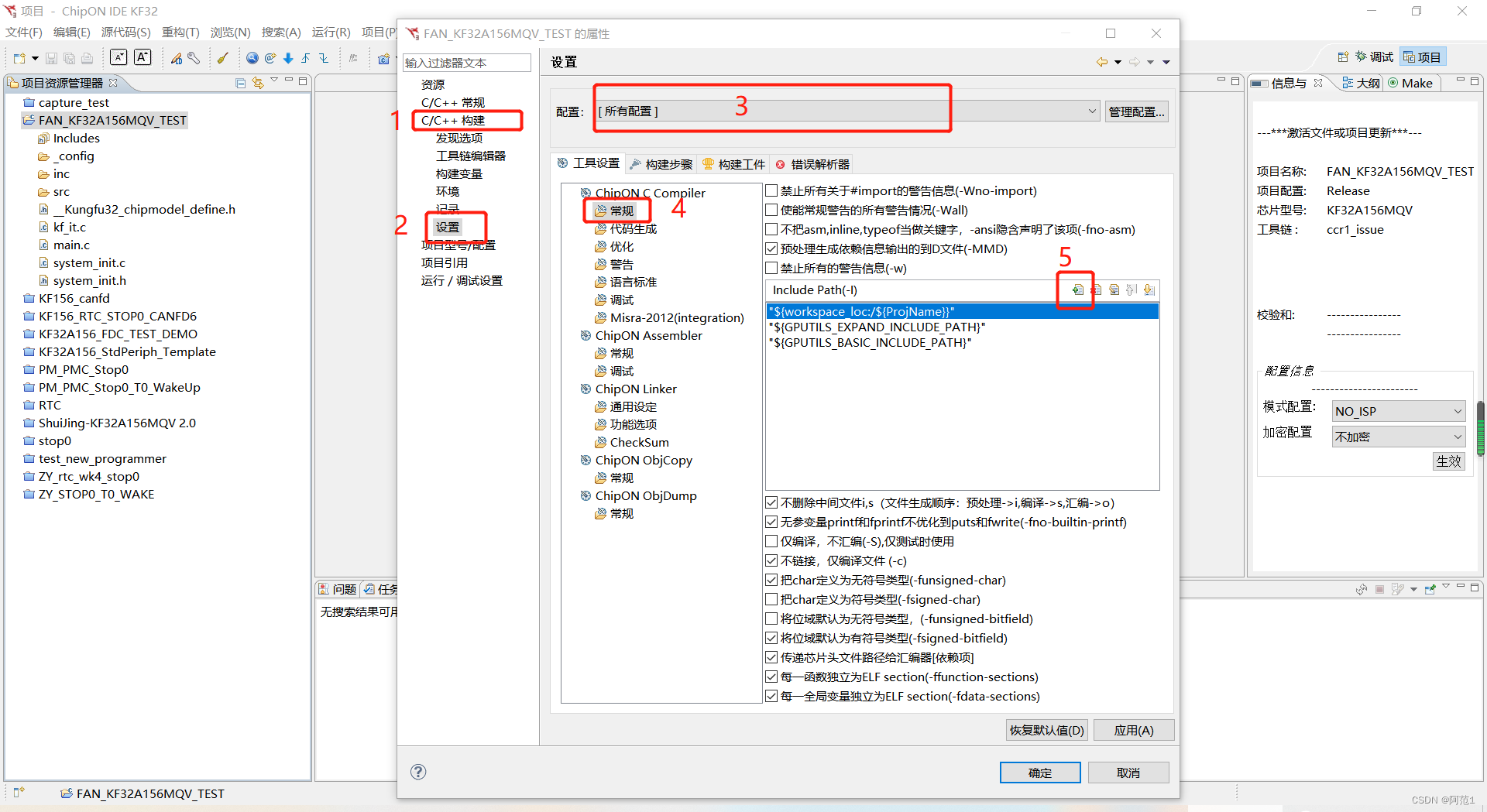This screenshot has height=812, width=1487.
Task: Click the new C class toolbar icon
Action: pyautogui.click(x=384, y=58)
